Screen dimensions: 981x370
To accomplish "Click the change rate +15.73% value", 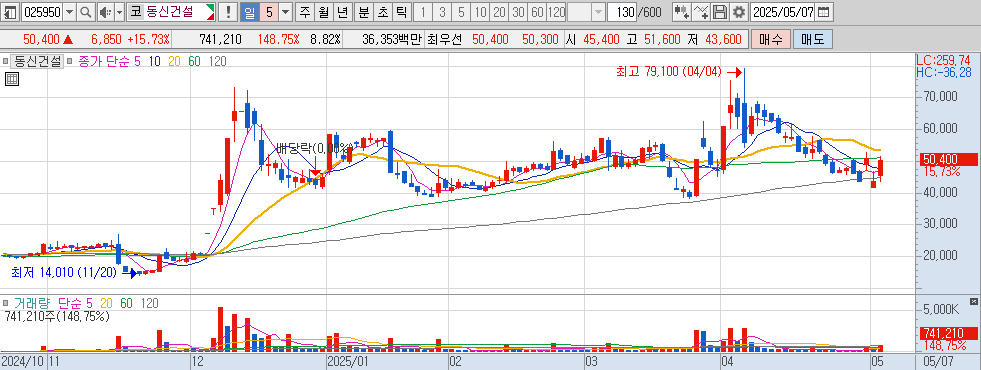I will 148,39.
